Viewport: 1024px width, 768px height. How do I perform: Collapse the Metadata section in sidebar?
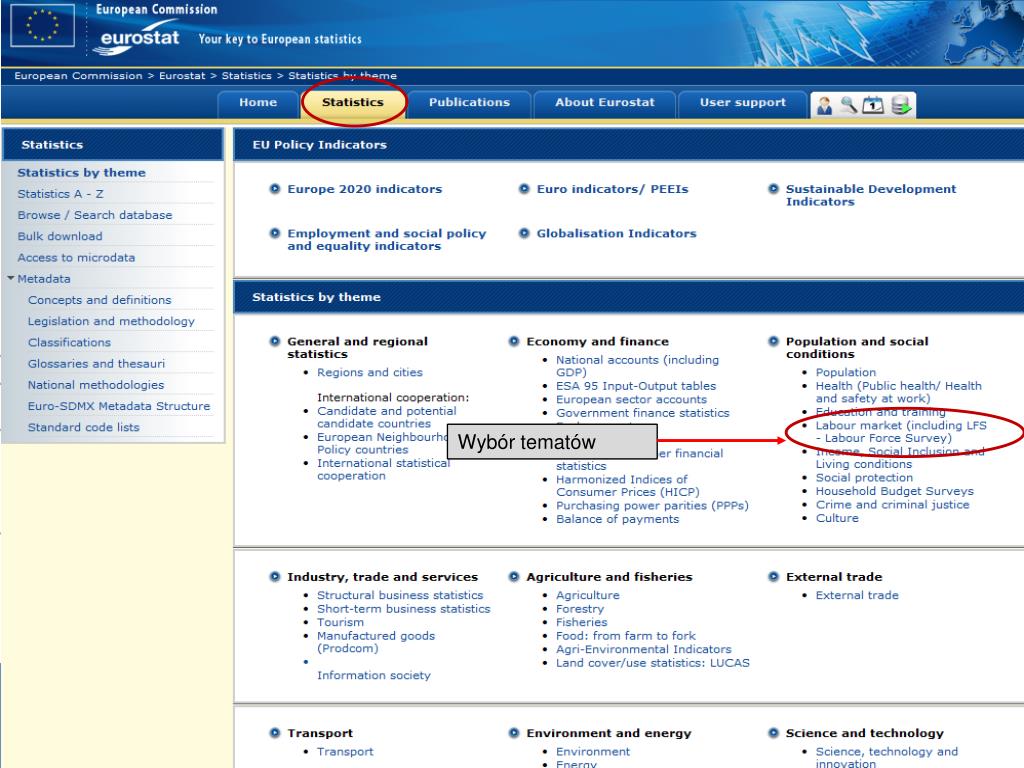(10, 278)
